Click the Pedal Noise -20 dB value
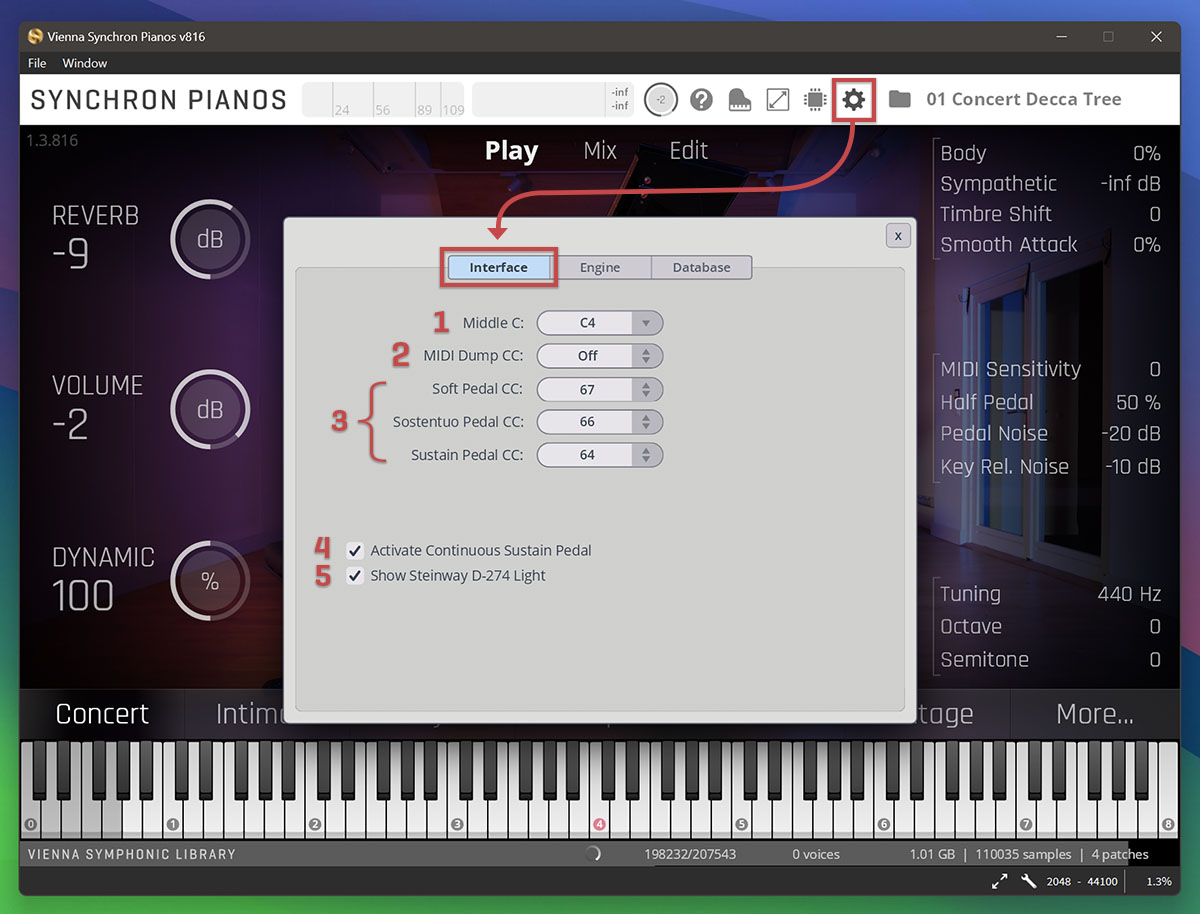The image size is (1200, 914). pos(1131,434)
